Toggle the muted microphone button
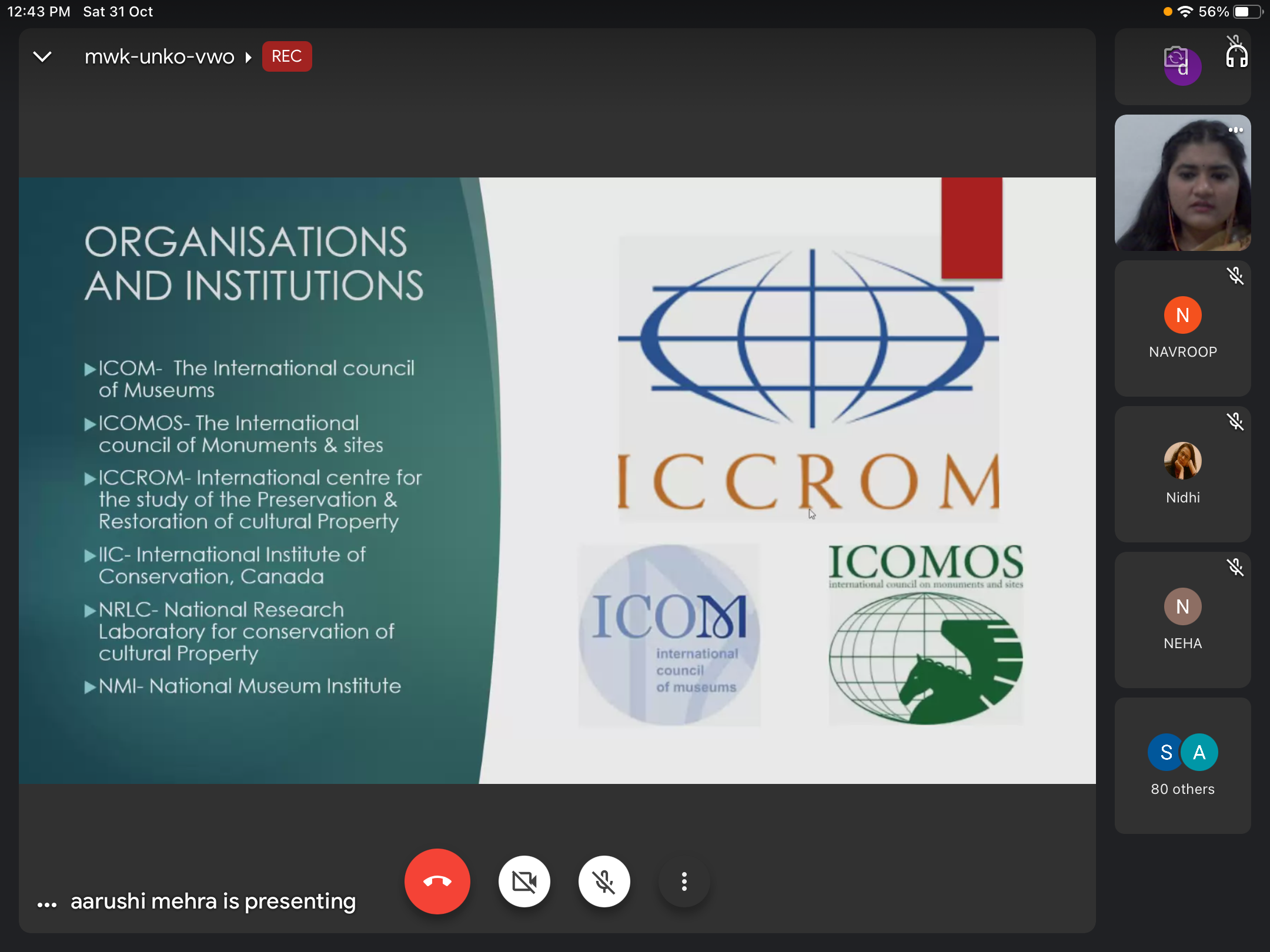1270x952 pixels. click(x=604, y=881)
